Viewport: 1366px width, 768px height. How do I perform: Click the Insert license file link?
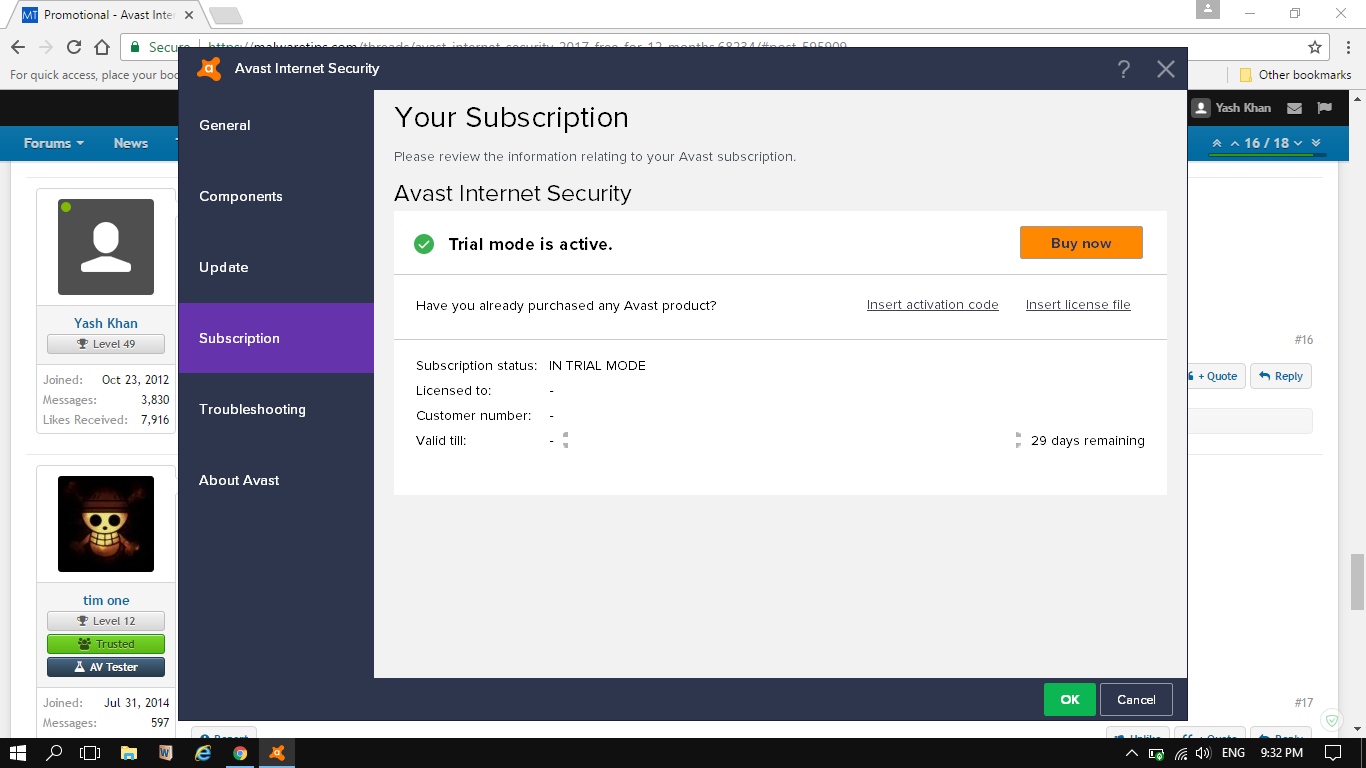pyautogui.click(x=1078, y=305)
